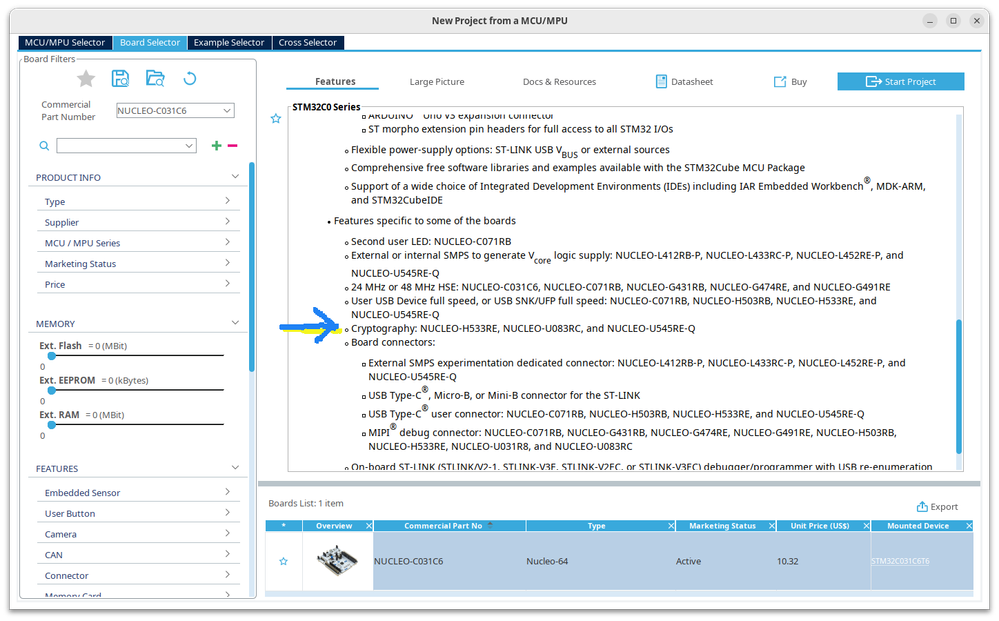The image size is (999, 621).
Task: Click the save search icon in Board Filters
Action: pyautogui.click(x=120, y=79)
